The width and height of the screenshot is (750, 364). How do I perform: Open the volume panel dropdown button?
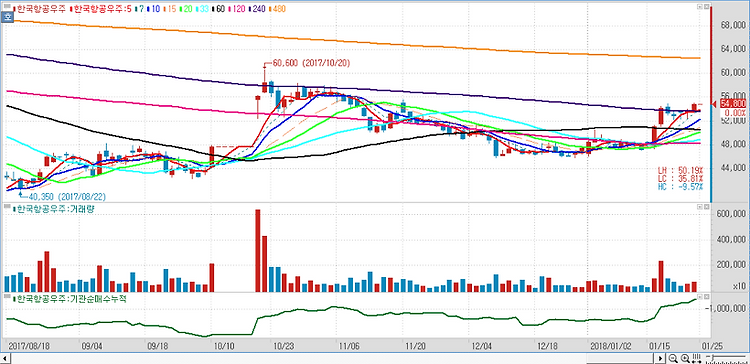tap(699, 207)
